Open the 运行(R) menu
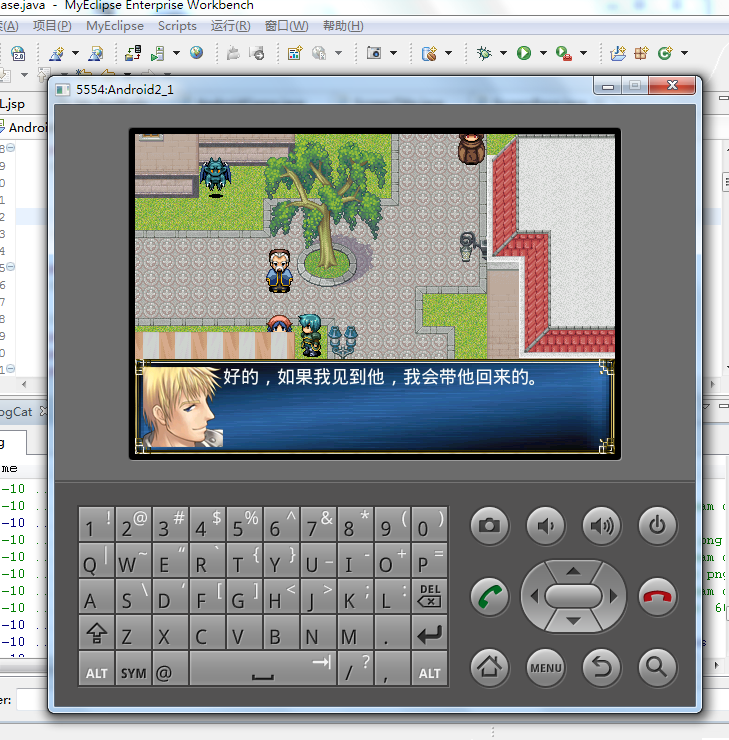Image resolution: width=729 pixels, height=740 pixels. (230, 26)
